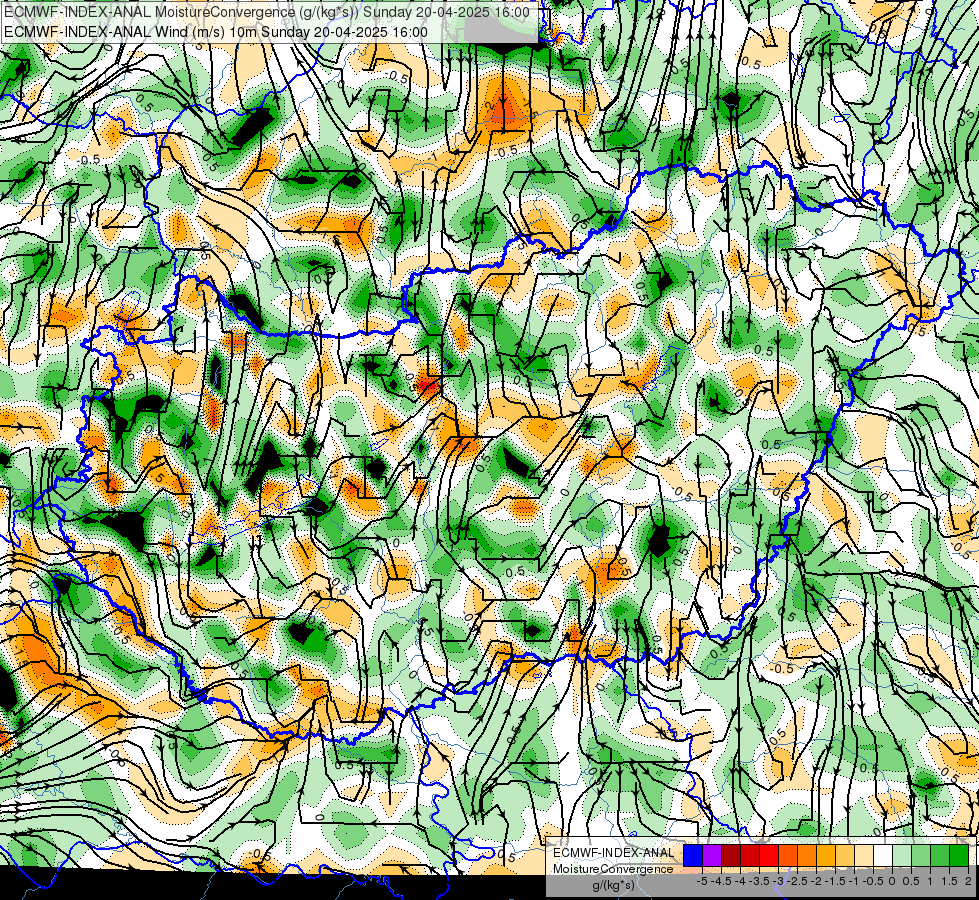Select the white legend swatch
Screen dimensions: 979x900
click(x=883, y=855)
